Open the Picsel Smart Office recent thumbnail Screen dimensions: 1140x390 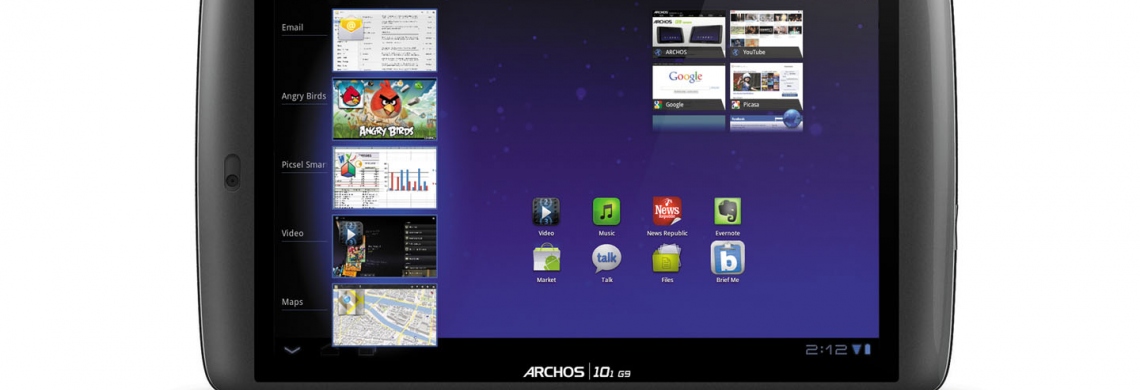click(x=385, y=178)
